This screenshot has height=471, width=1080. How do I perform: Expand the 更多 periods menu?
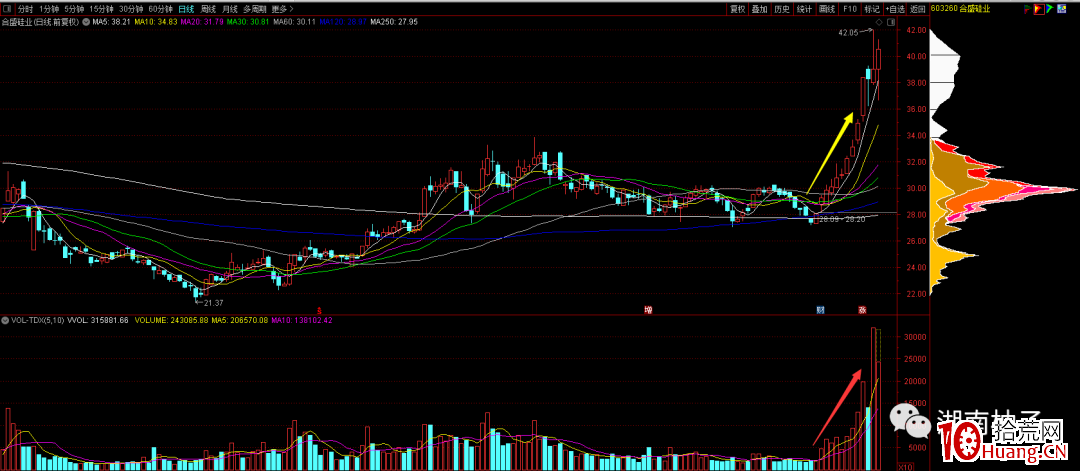click(282, 9)
